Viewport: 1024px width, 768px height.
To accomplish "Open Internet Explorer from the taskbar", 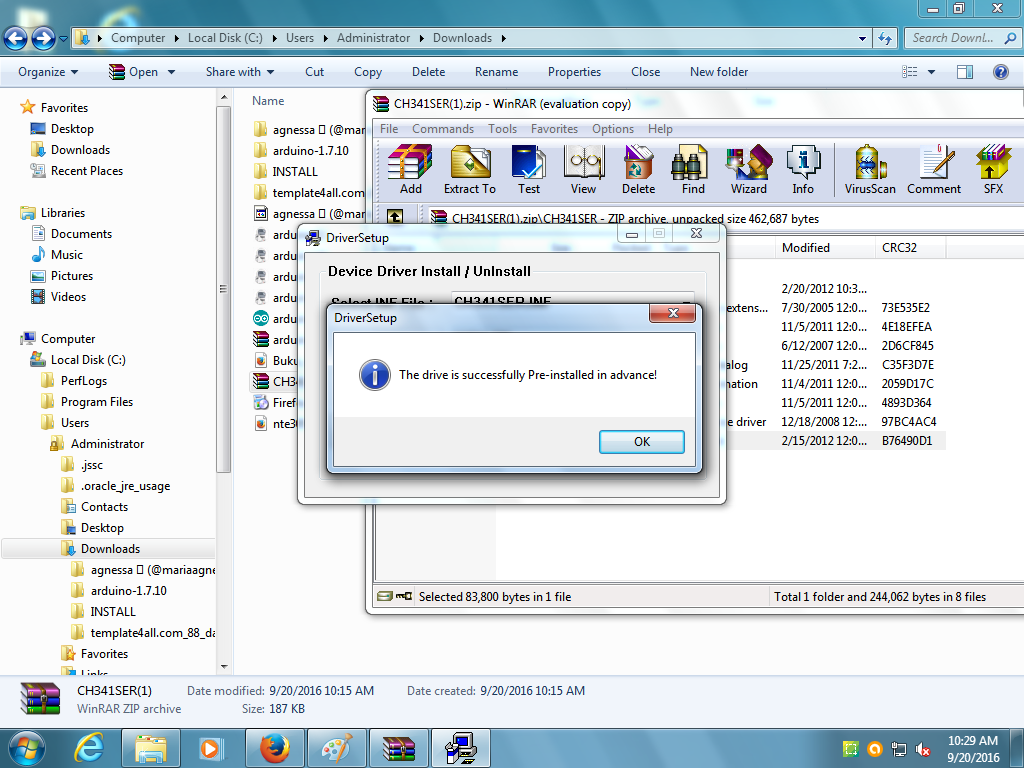I will click(89, 748).
